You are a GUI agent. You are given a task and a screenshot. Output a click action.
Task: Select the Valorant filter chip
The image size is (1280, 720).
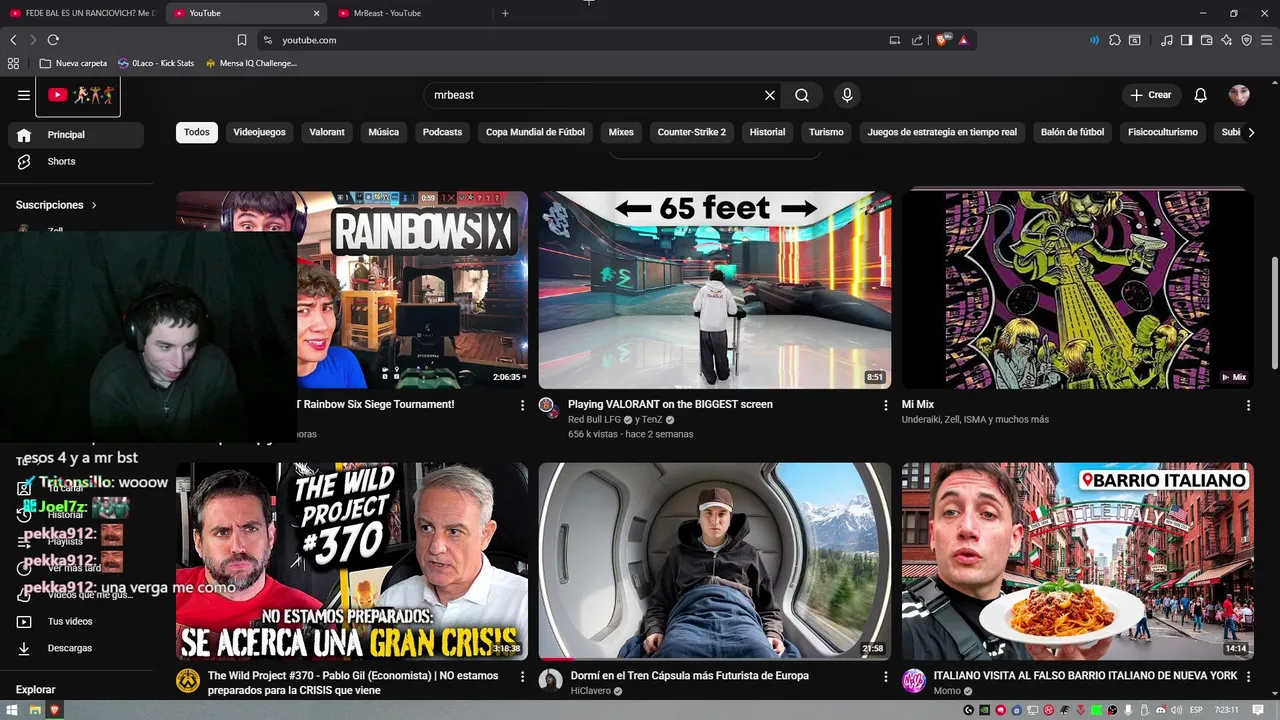click(x=327, y=132)
